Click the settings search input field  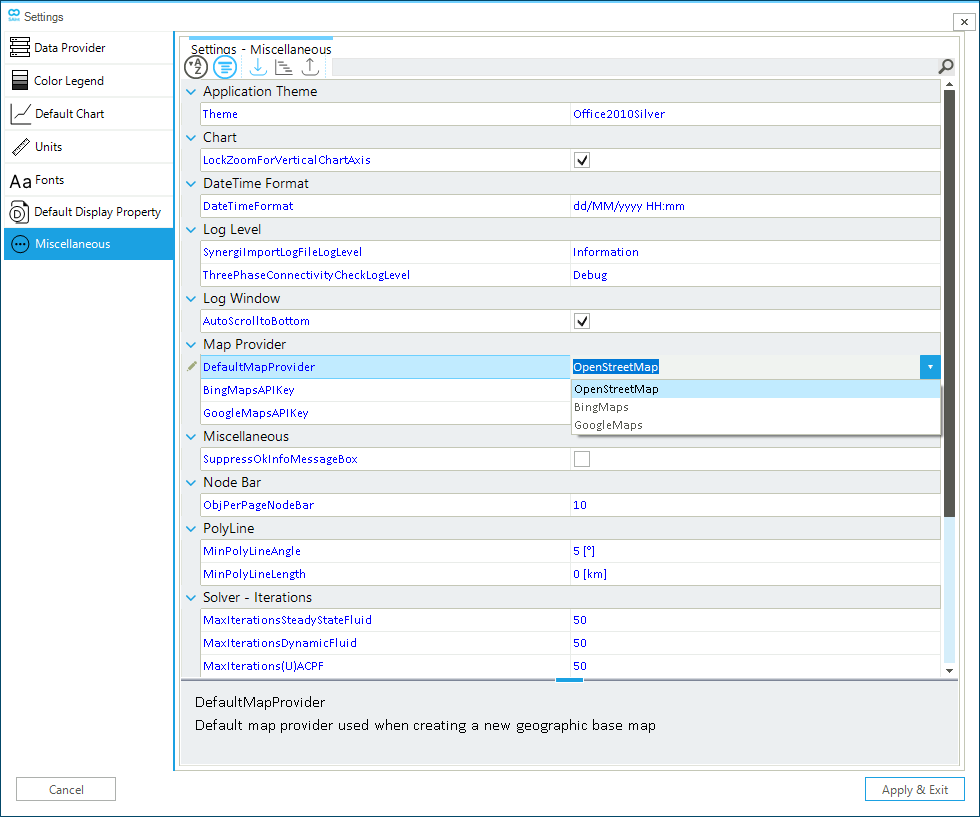click(x=632, y=67)
